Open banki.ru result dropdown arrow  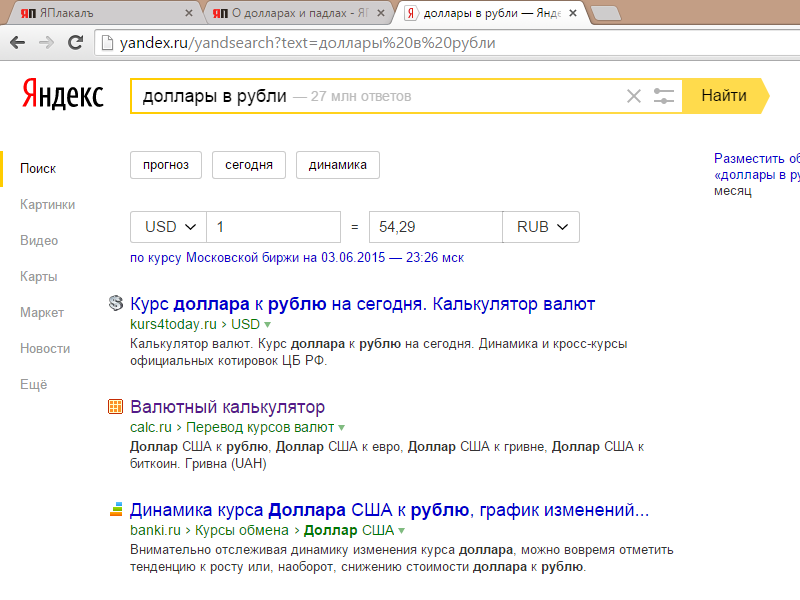click(402, 531)
